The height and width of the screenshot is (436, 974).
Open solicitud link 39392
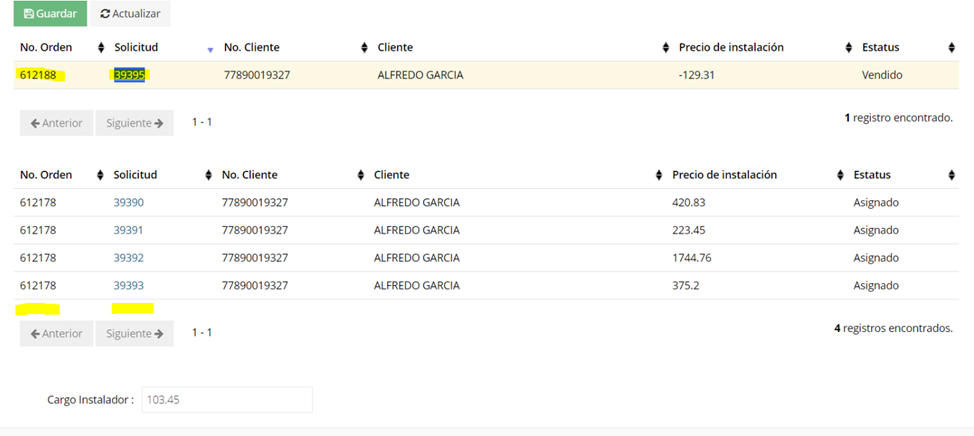[129, 258]
